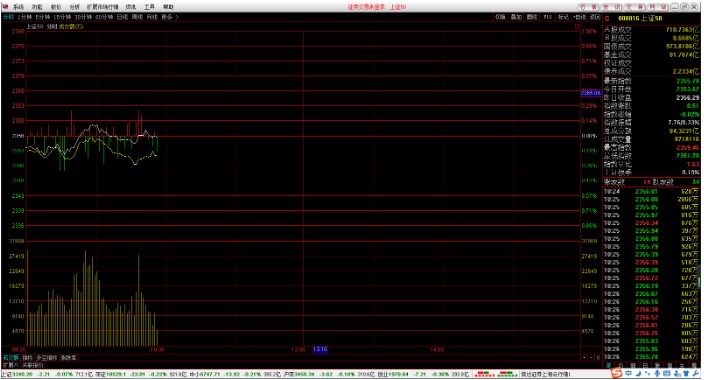This screenshot has width=704, height=380.
Task: Click the 行情 button in the title bar
Action: click(588, 7)
